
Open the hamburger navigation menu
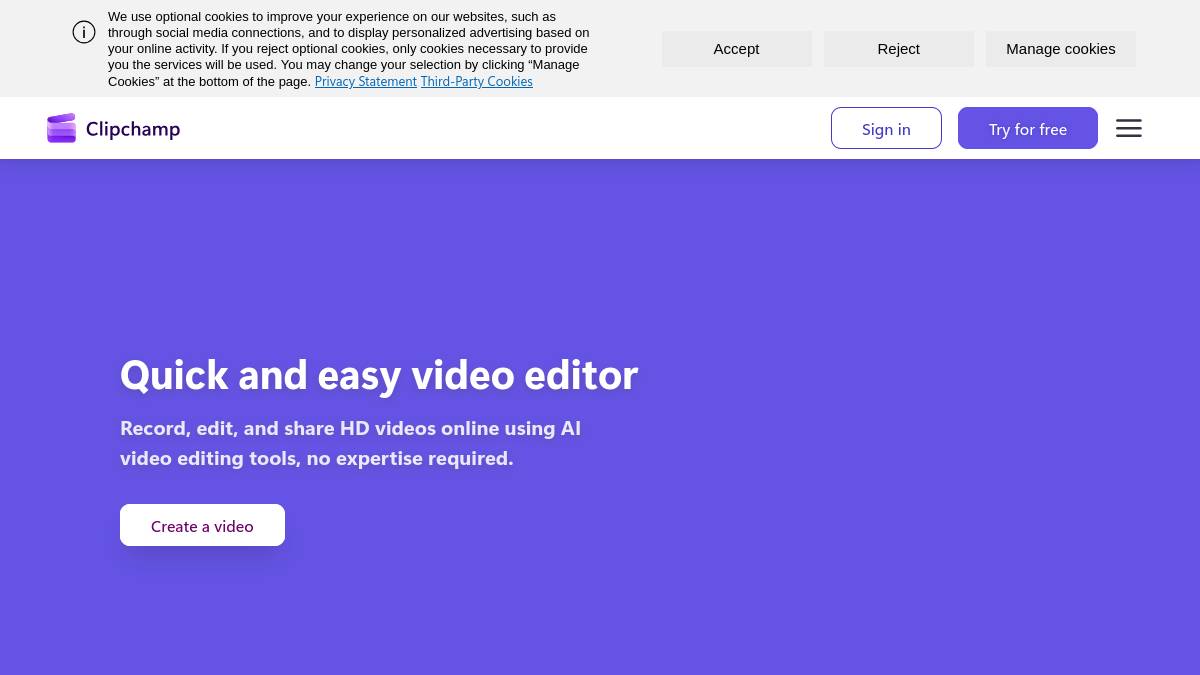coord(1128,128)
